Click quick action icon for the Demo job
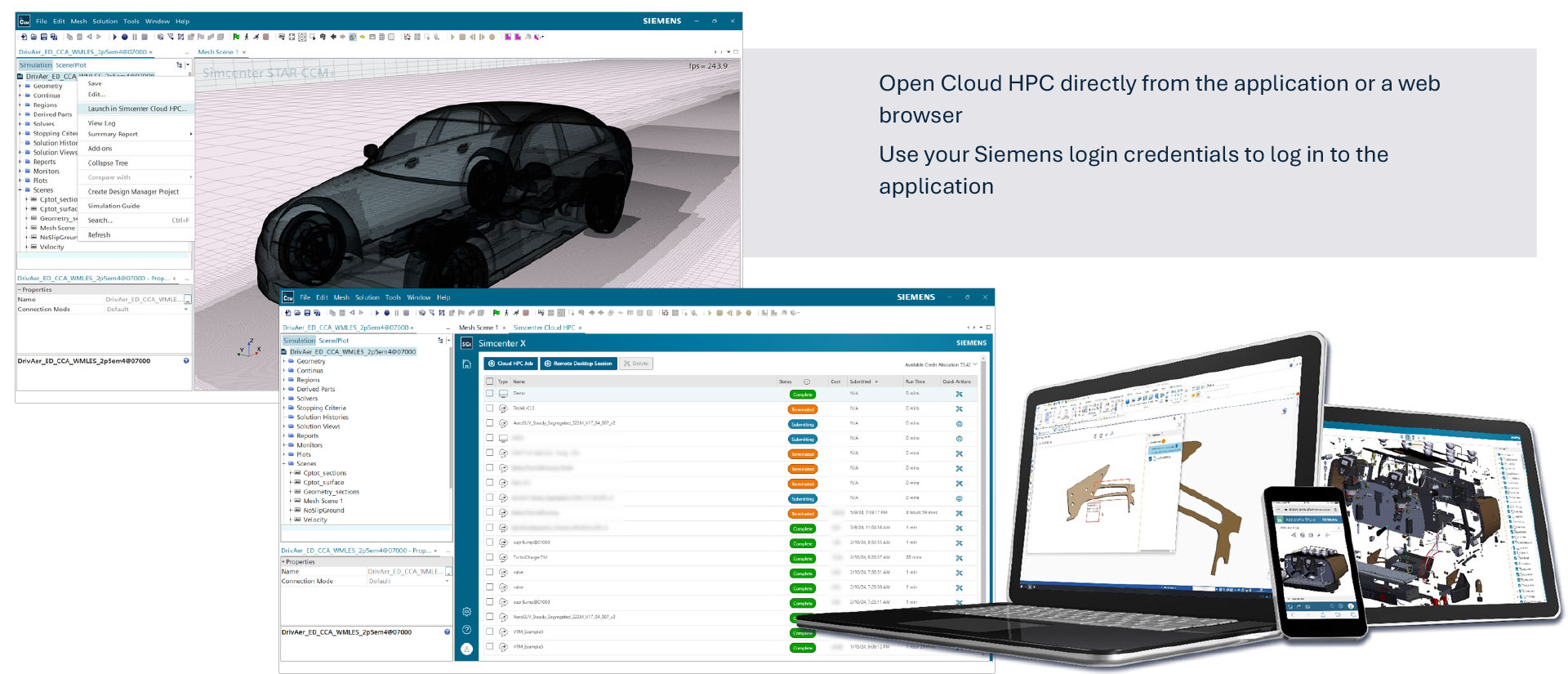1568x674 pixels. (x=959, y=395)
